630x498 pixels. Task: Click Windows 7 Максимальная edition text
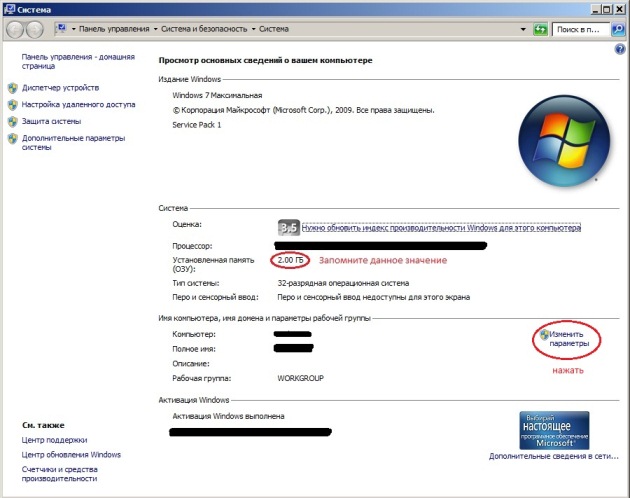217,95
